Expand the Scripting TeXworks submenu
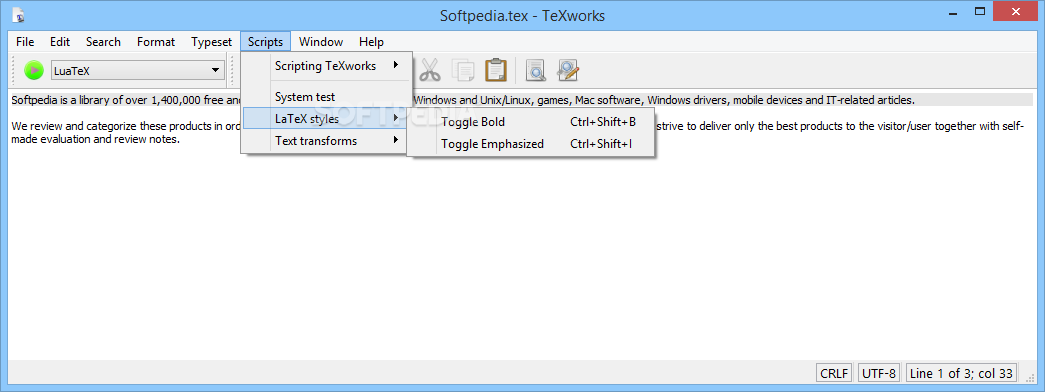 point(327,65)
